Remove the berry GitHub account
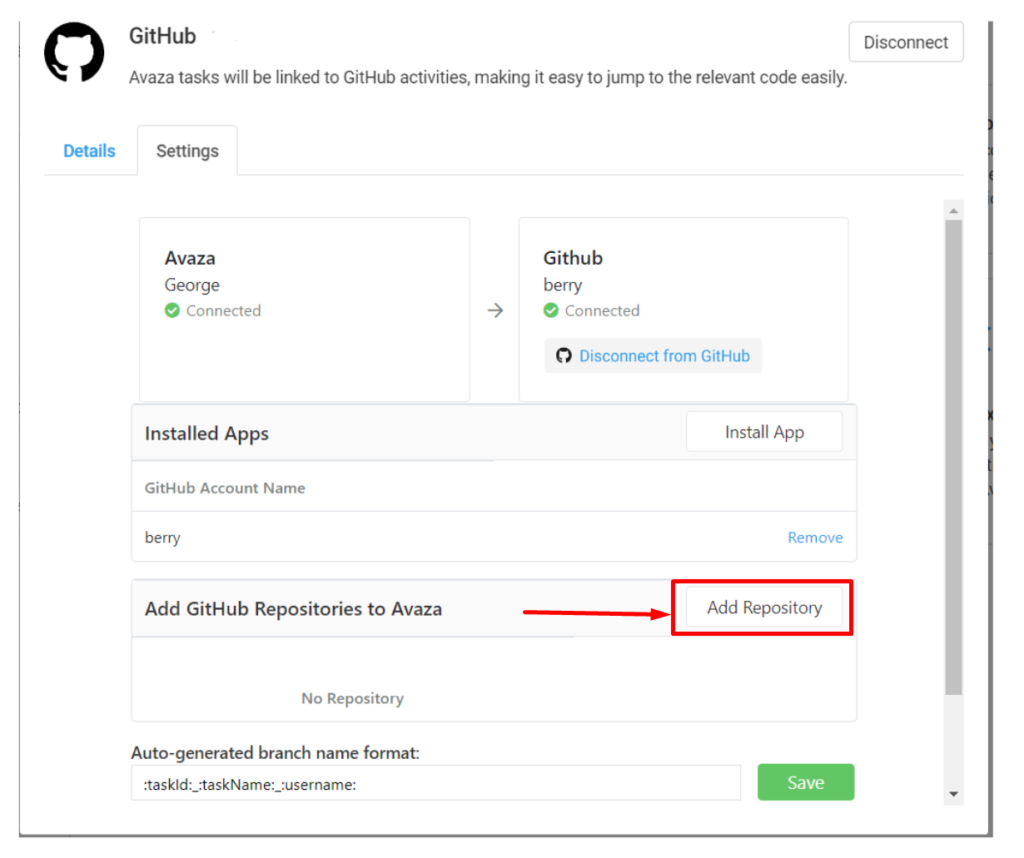 point(815,537)
